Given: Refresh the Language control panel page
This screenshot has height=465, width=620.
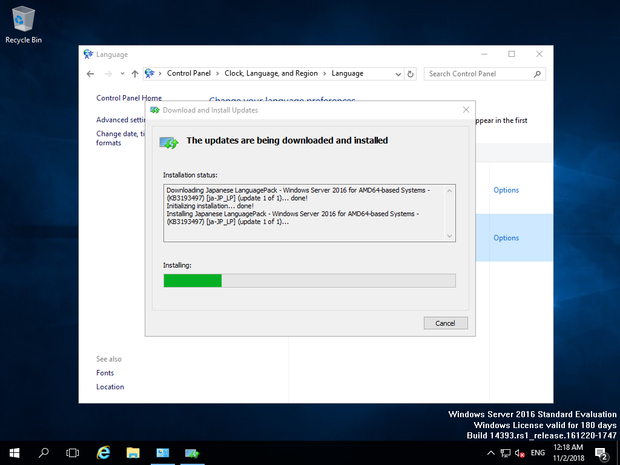Looking at the screenshot, I should [410, 74].
